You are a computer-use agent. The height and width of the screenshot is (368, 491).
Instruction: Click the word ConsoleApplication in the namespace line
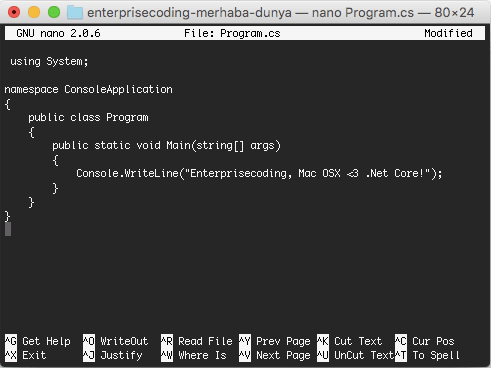pos(118,89)
